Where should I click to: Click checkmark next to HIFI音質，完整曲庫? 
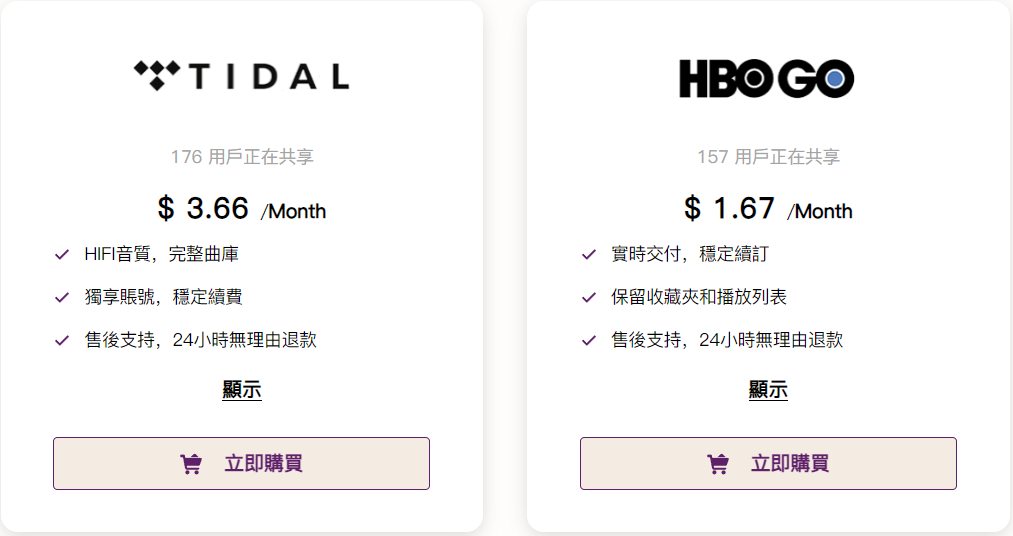pos(62,254)
